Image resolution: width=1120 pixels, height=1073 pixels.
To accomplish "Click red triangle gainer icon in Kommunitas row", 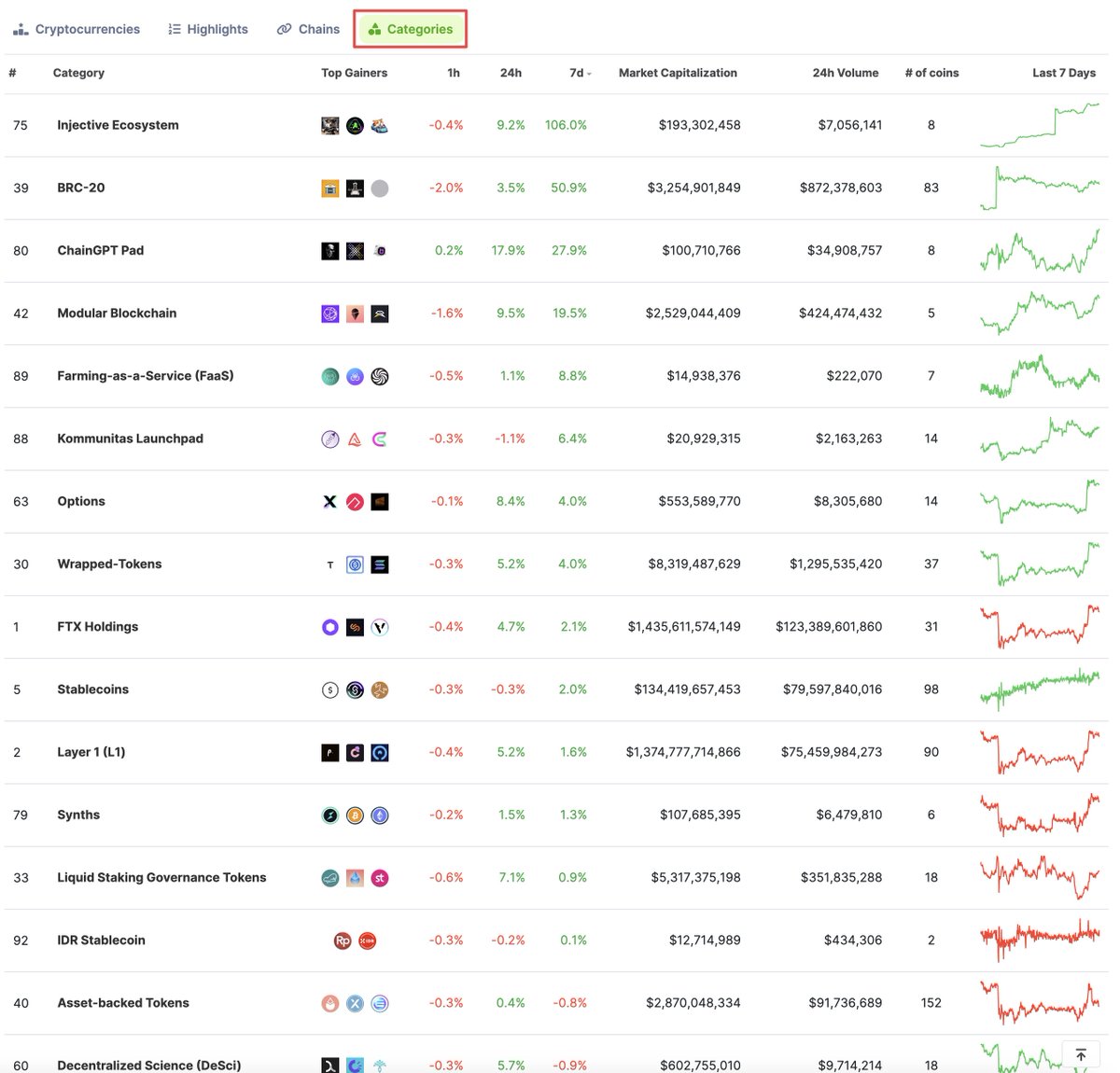I will pyautogui.click(x=355, y=439).
